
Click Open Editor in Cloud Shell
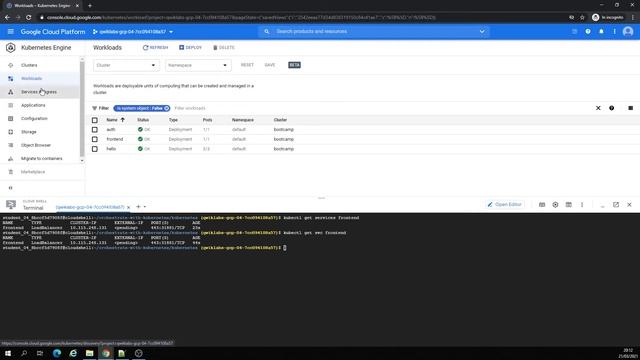pyautogui.click(x=505, y=204)
